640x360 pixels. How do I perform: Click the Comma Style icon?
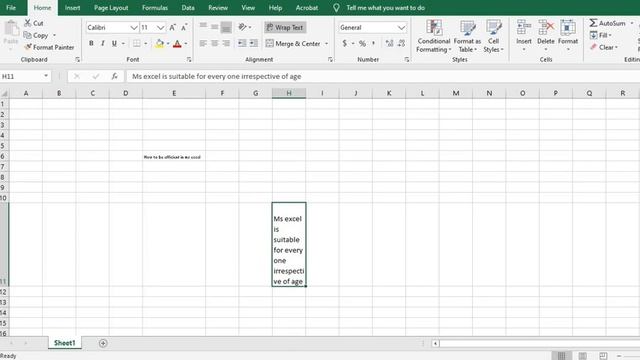373,43
